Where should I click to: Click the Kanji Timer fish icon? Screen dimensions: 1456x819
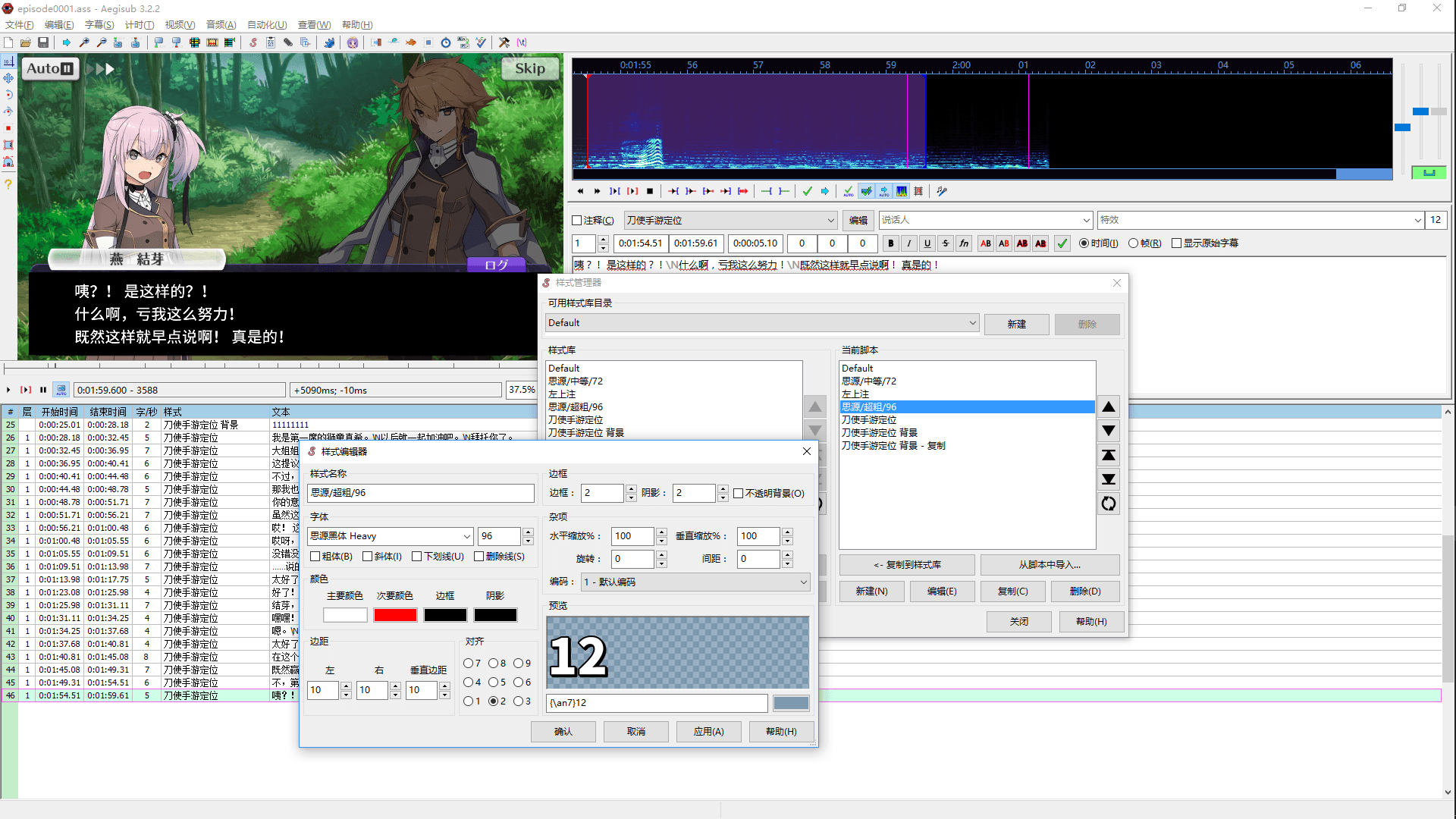[411, 42]
